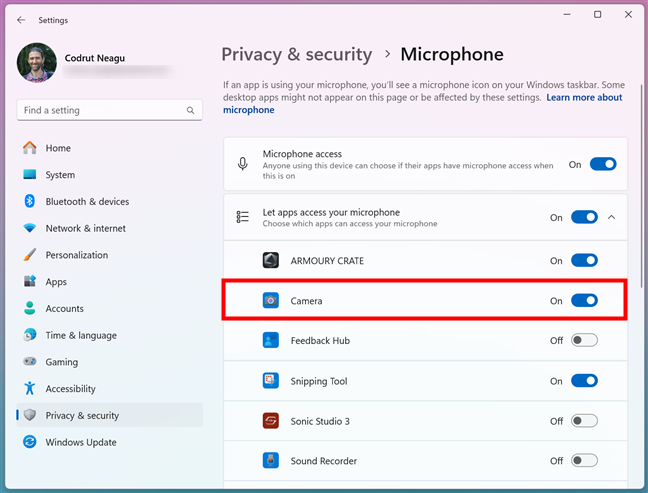Select Network & internet category
The height and width of the screenshot is (493, 648).
[x=110, y=228]
